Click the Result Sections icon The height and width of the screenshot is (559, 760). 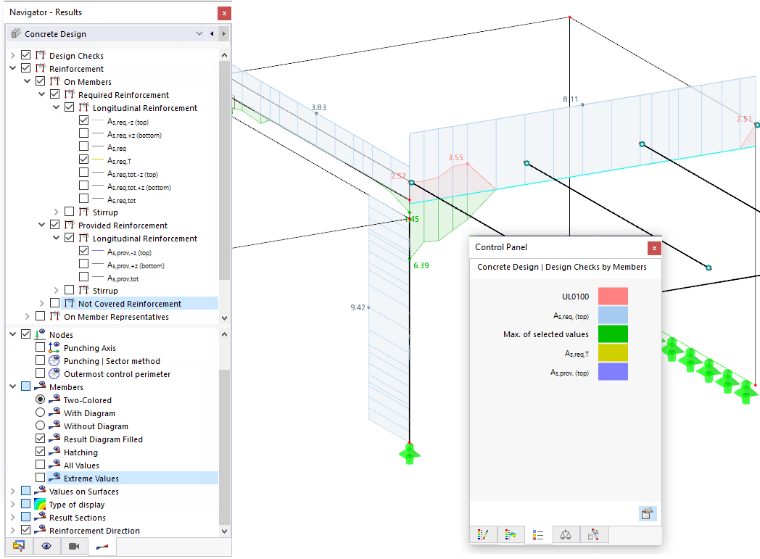pos(40,517)
